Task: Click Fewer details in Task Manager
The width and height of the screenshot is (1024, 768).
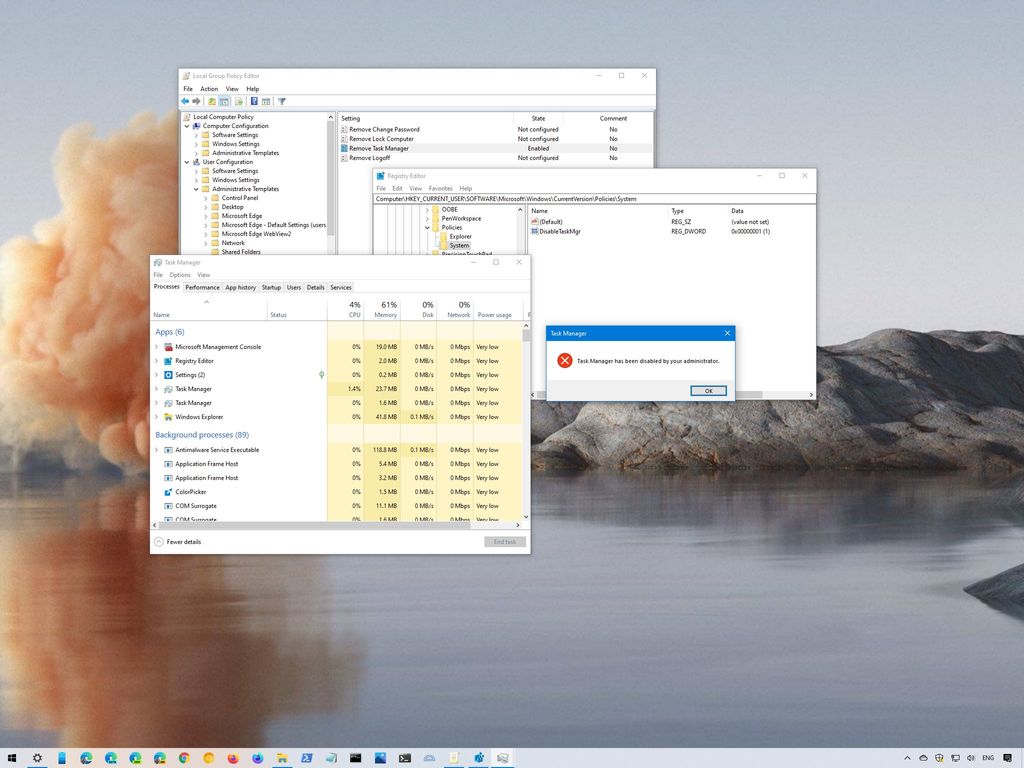Action: point(180,541)
